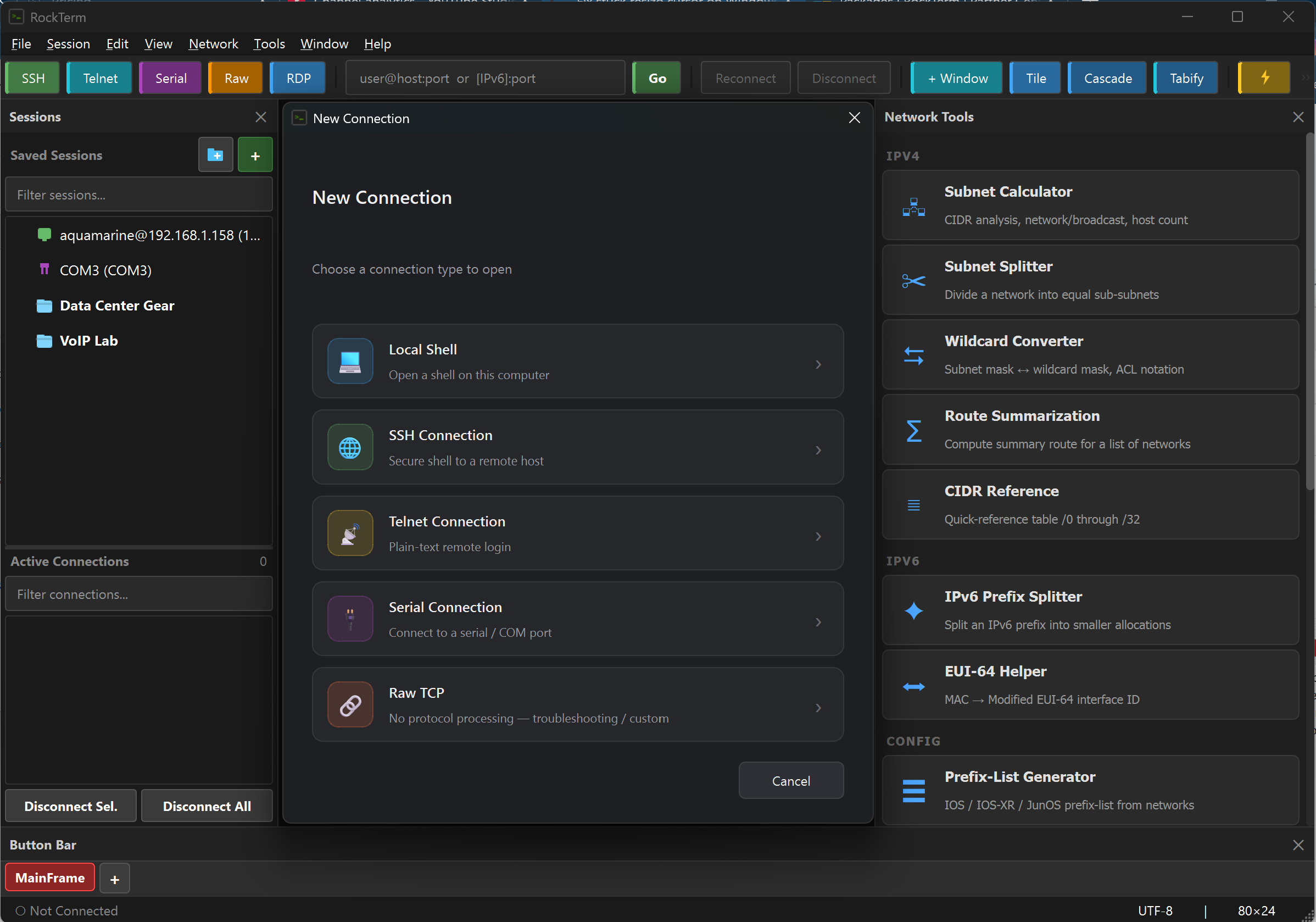Image resolution: width=1316 pixels, height=922 pixels.
Task: Close the New Connection dialog with X
Action: pos(854,118)
